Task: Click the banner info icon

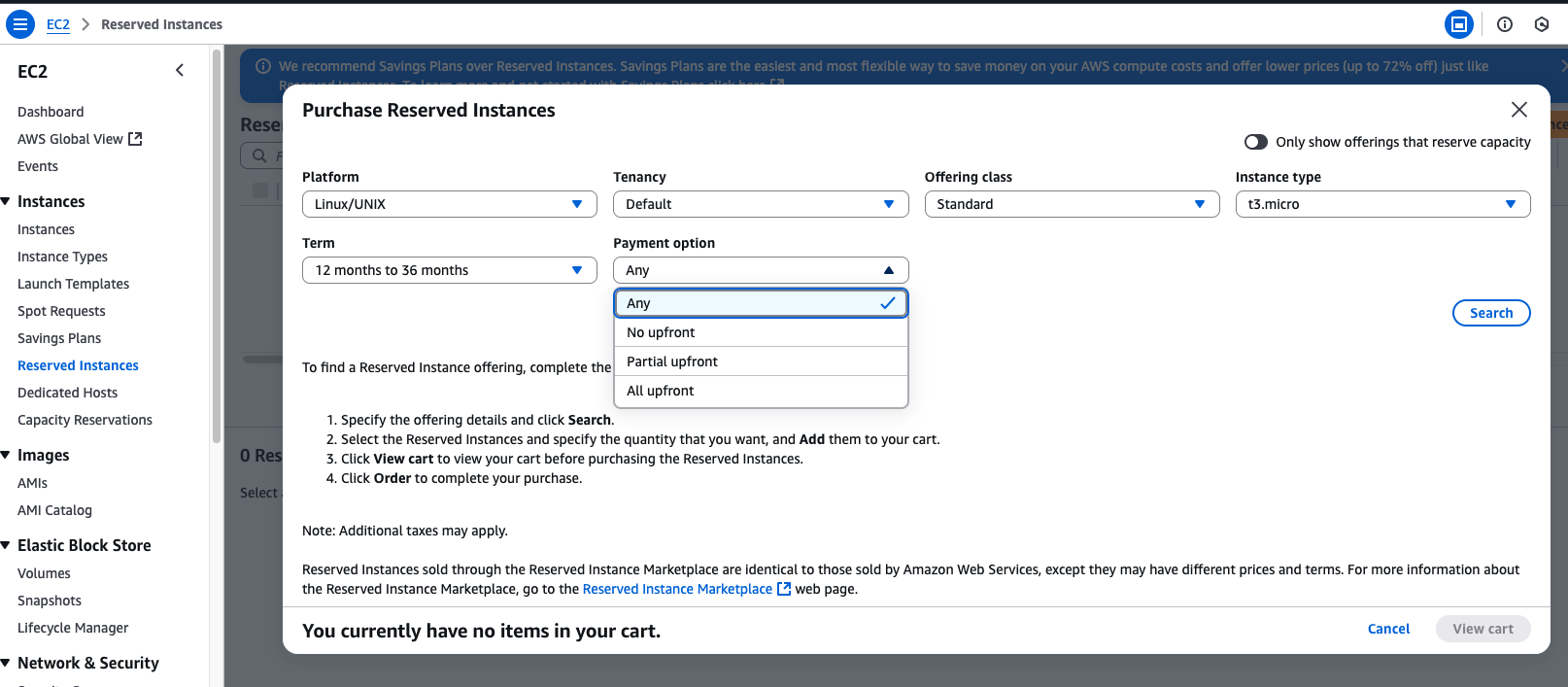Action: coord(263,66)
